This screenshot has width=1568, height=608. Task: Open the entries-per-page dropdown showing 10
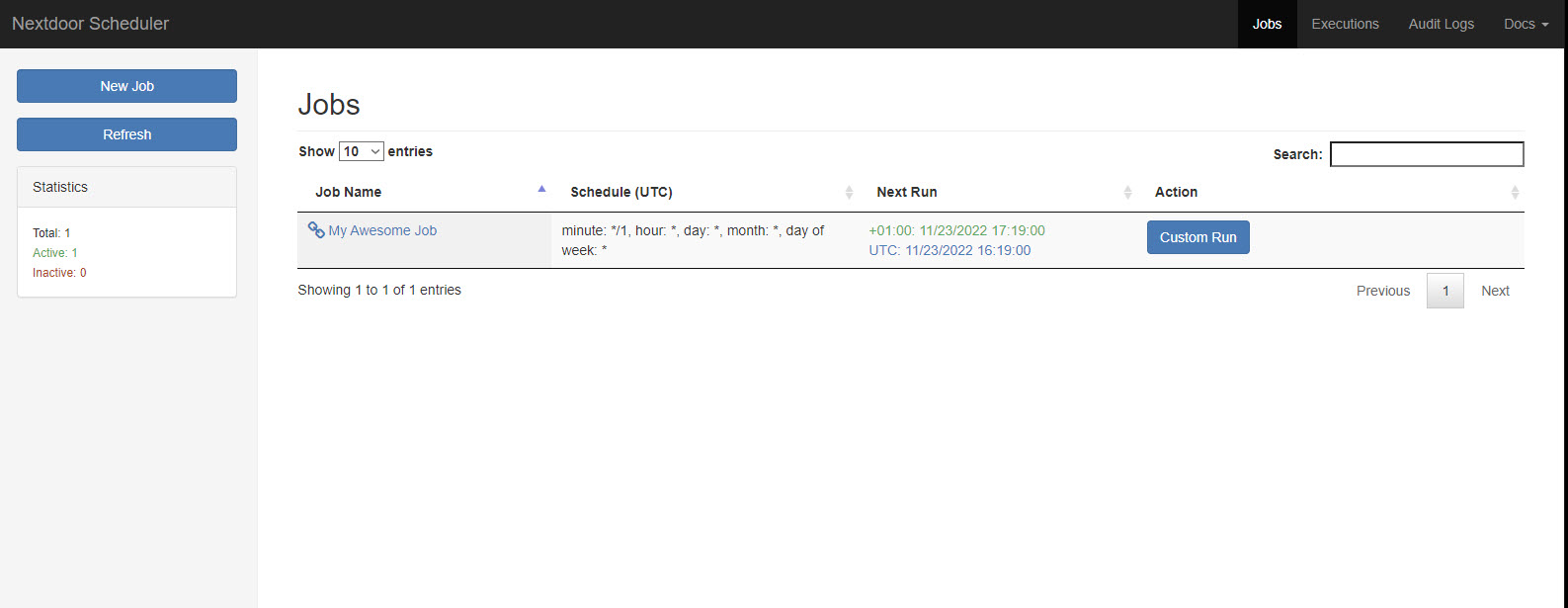pyautogui.click(x=361, y=151)
